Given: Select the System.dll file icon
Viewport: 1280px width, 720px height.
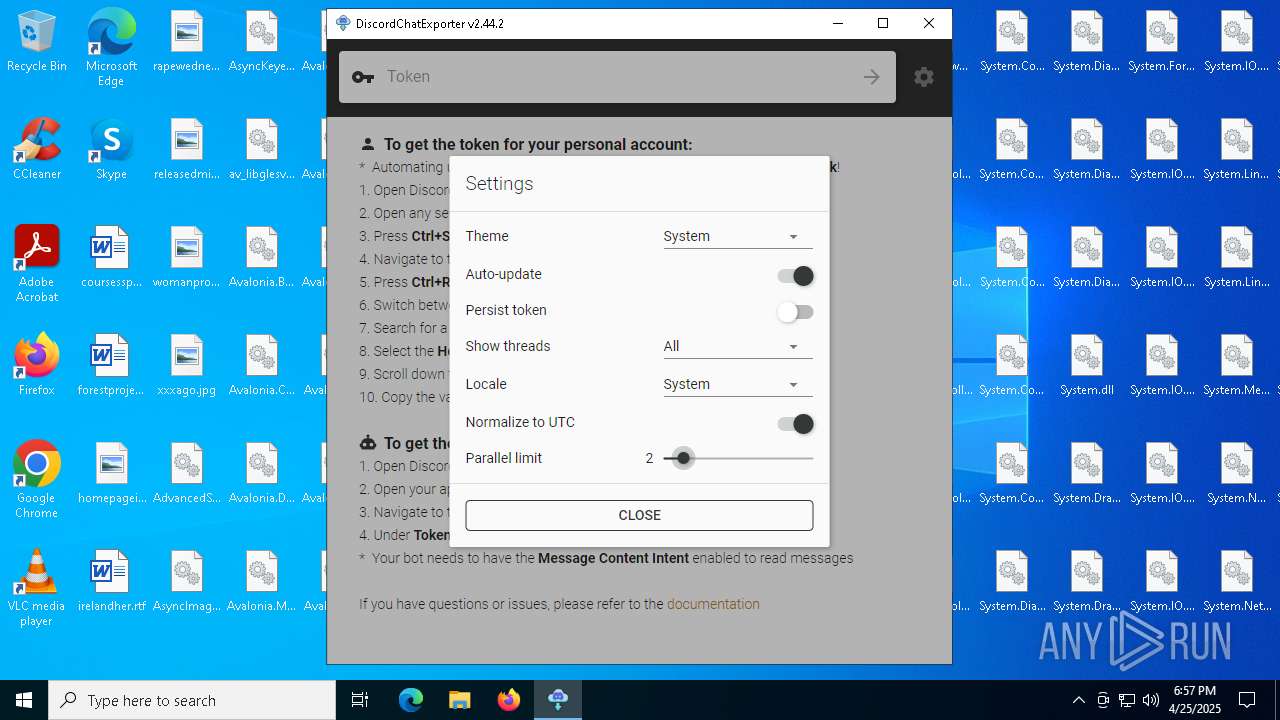Looking at the screenshot, I should (x=1087, y=365).
